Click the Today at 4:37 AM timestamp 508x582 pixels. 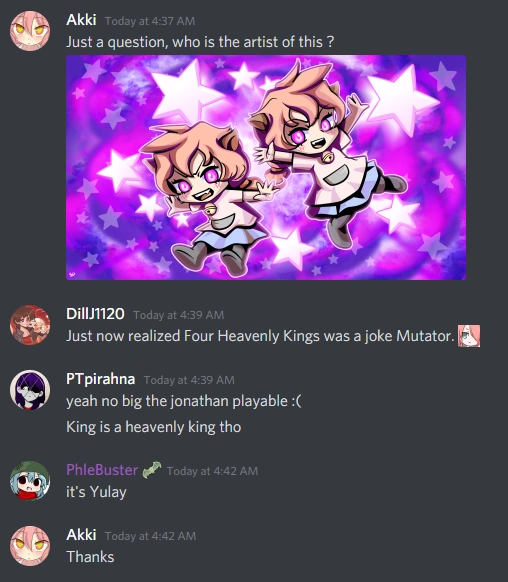pyautogui.click(x=150, y=21)
